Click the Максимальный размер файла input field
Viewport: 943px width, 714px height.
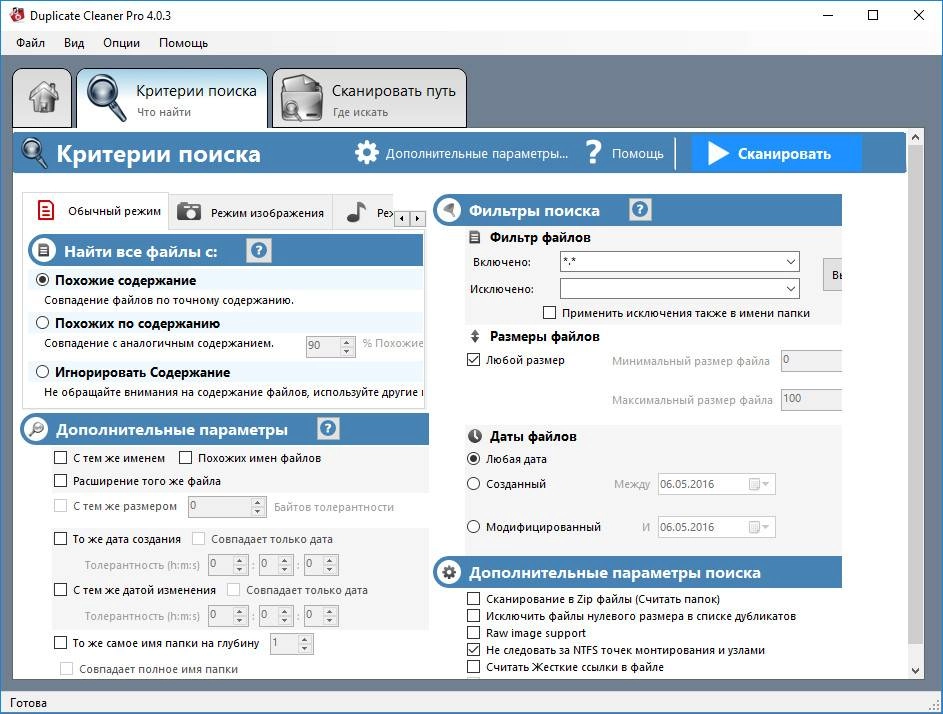[811, 399]
